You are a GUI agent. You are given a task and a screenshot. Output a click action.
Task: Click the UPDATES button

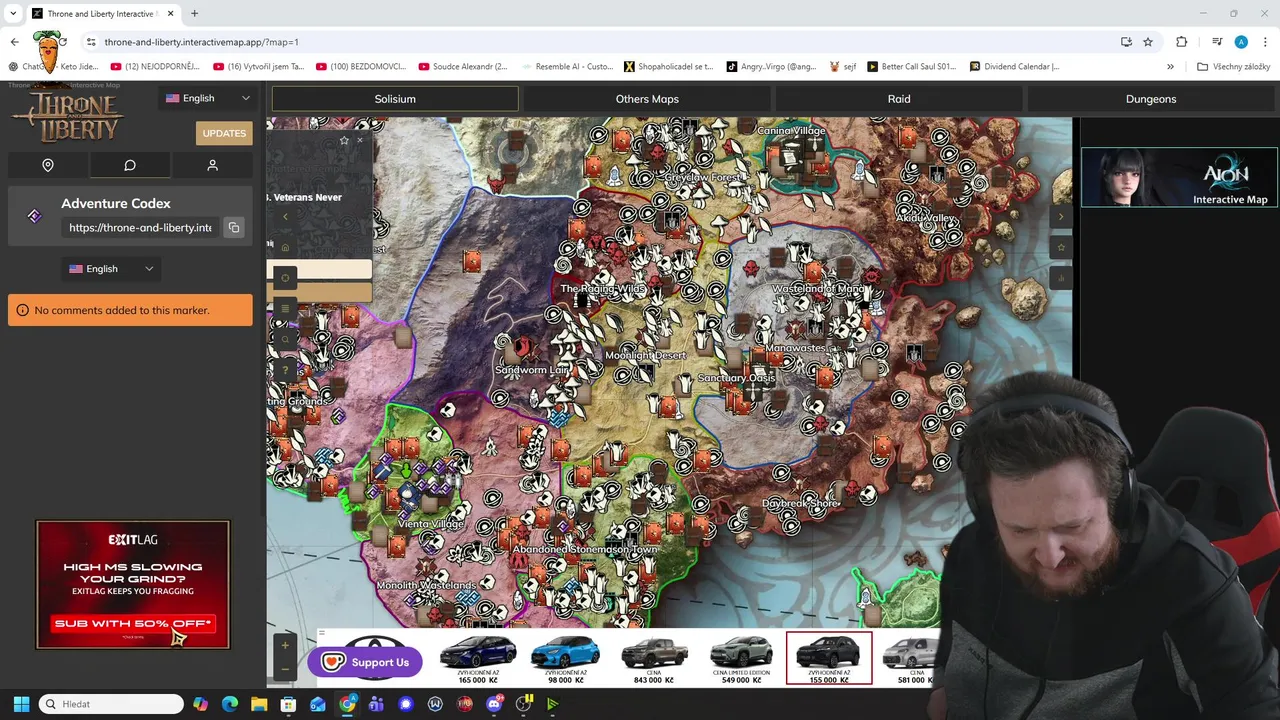point(224,133)
